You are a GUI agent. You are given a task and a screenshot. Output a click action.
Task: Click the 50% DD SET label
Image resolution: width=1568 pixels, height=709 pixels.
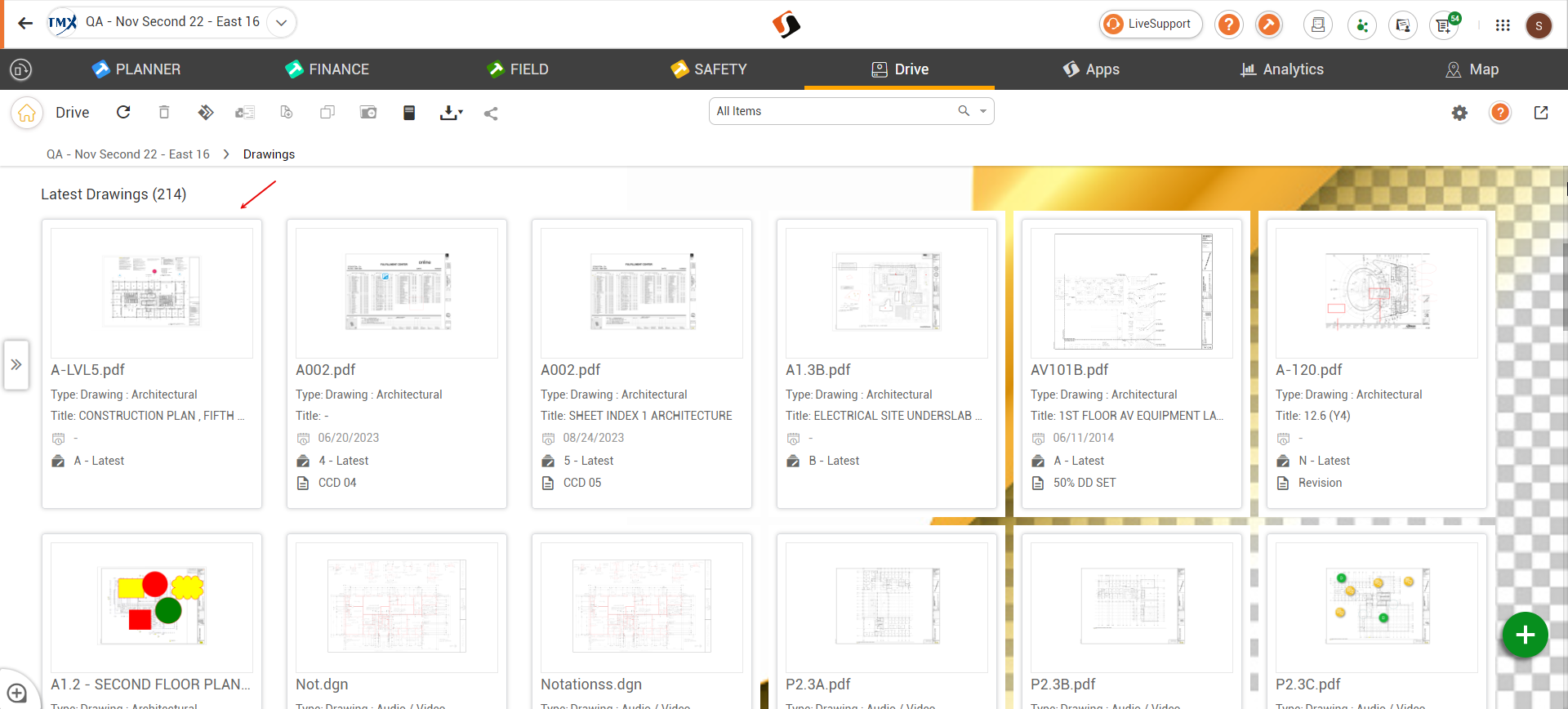pos(1085,483)
